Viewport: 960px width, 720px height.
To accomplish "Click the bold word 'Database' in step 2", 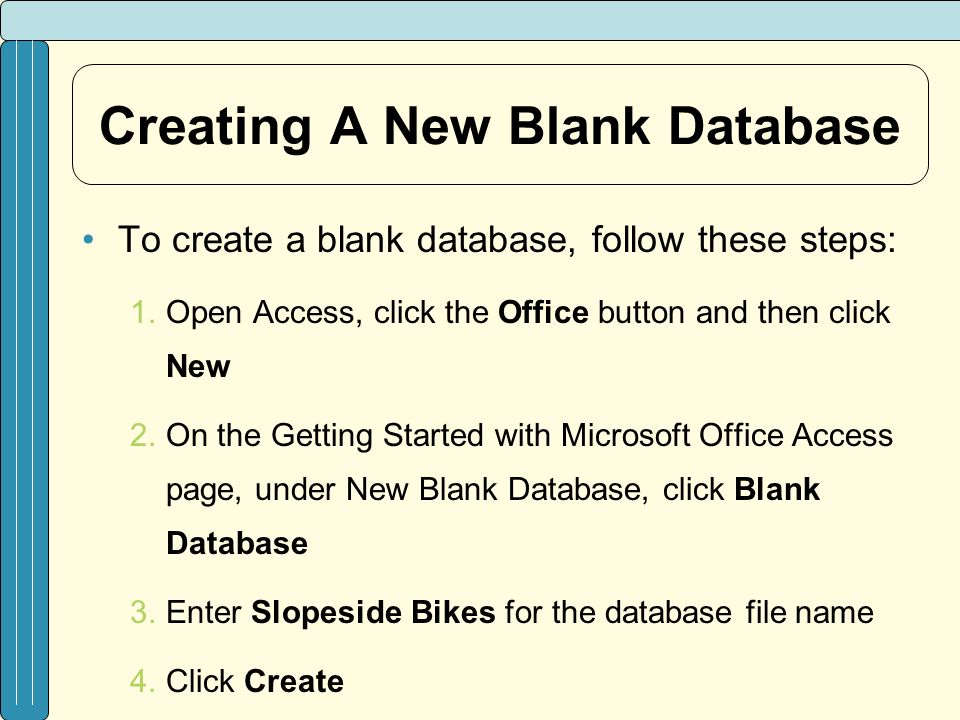I will pyautogui.click(x=237, y=543).
